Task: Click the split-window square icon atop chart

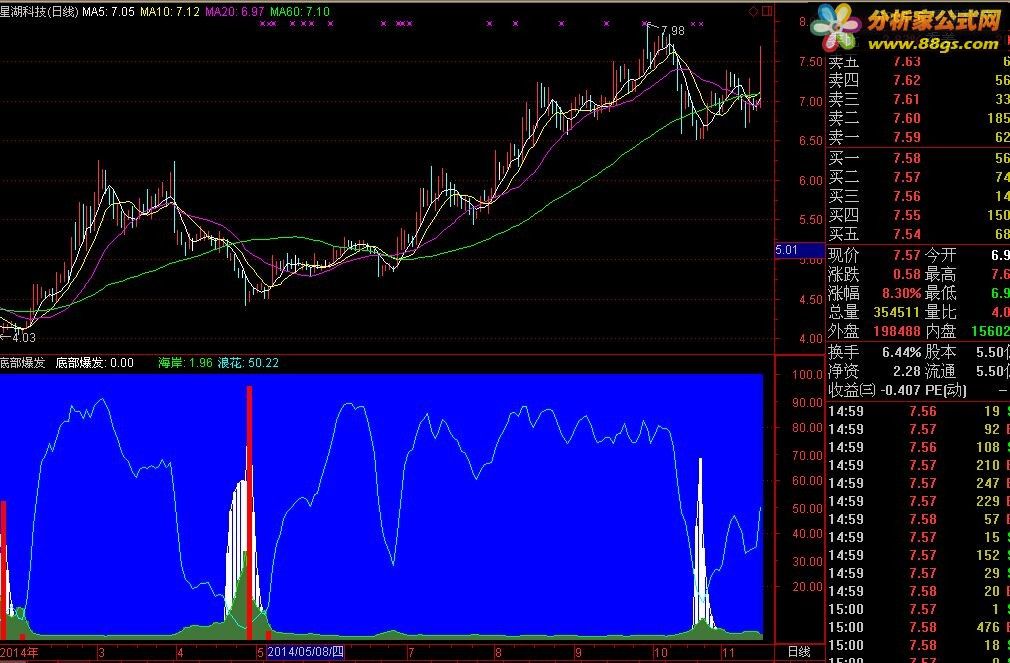Action: [767, 11]
